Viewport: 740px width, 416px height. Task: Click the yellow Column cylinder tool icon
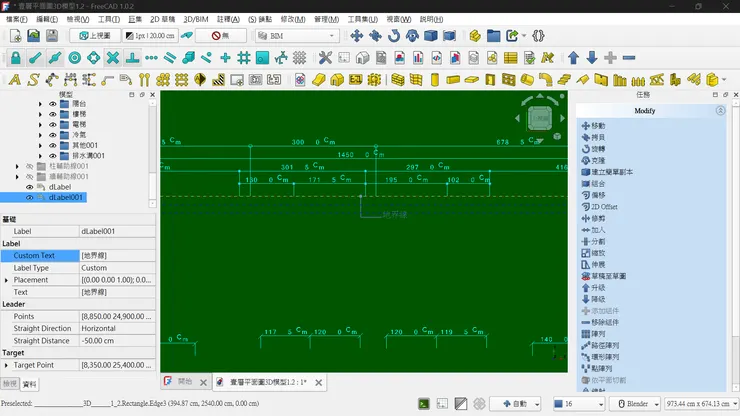pyautogui.click(x=435, y=79)
